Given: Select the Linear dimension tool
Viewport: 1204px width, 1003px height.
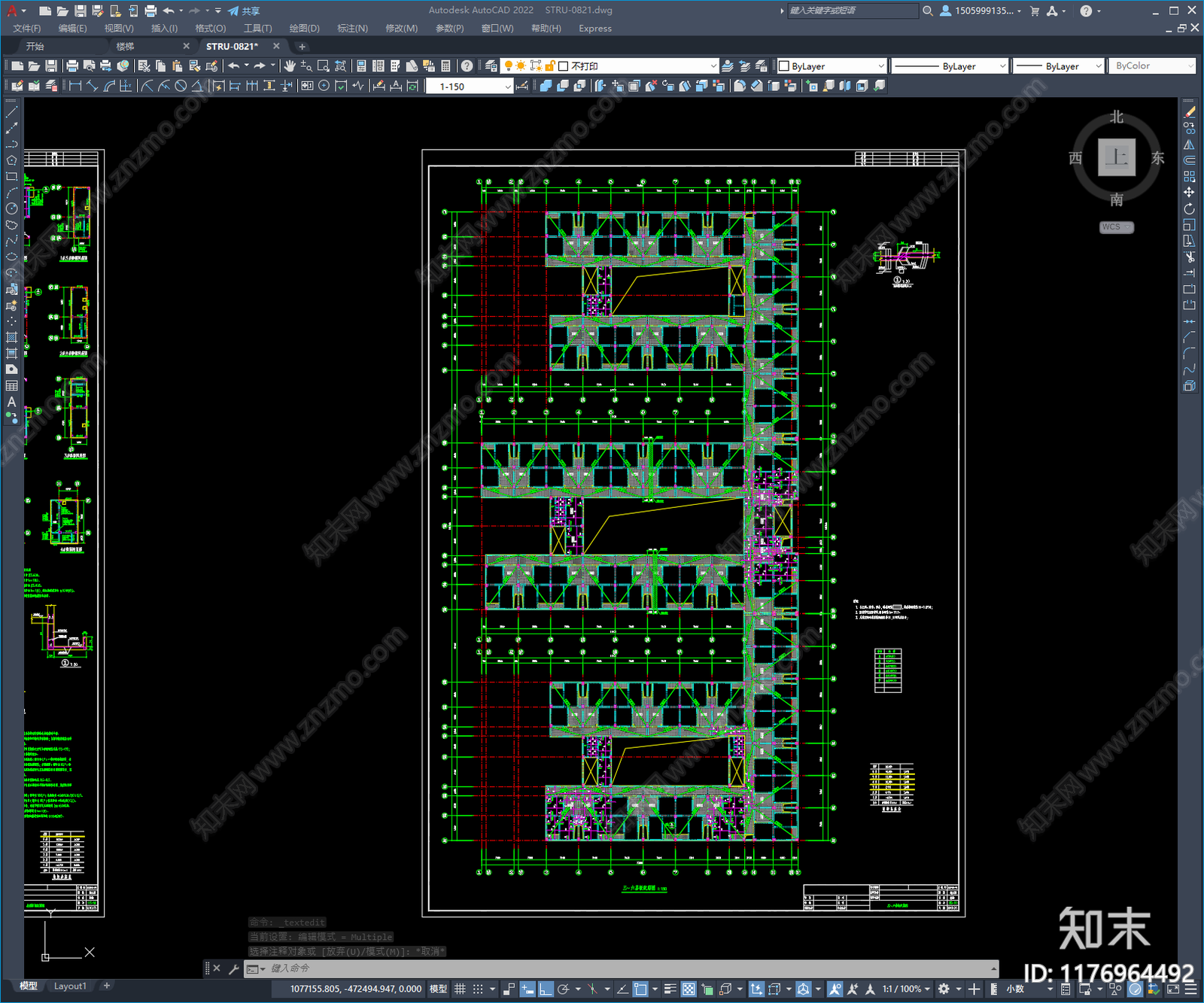Looking at the screenshot, I should click(x=75, y=86).
